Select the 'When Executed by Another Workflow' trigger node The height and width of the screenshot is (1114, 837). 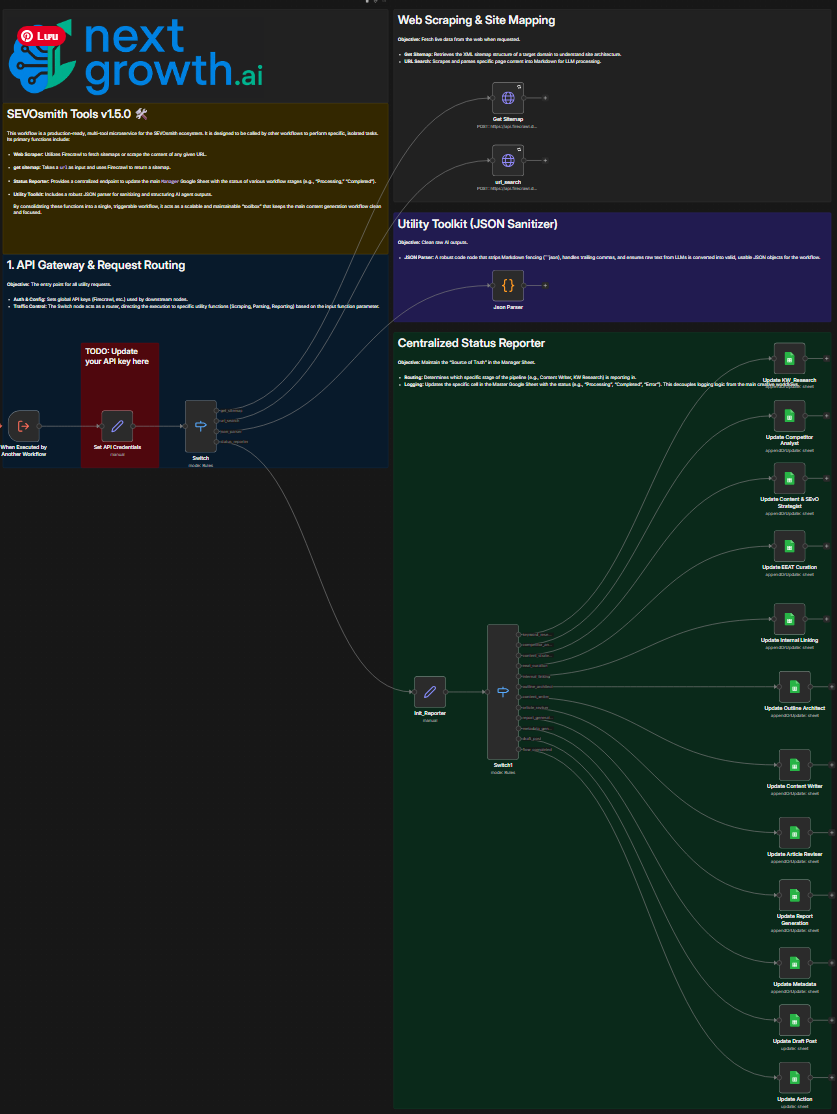[24, 426]
